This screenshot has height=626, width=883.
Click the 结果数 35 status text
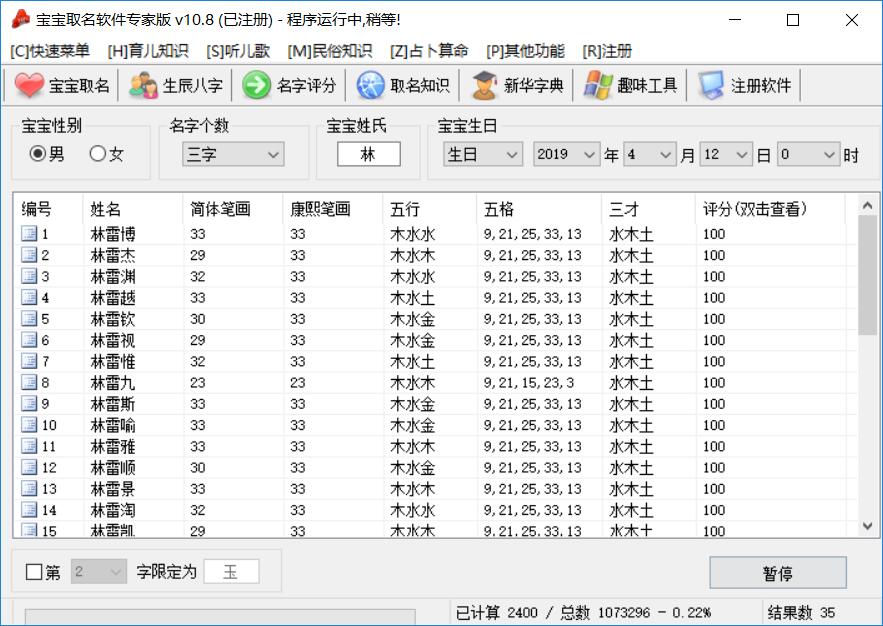pos(801,612)
